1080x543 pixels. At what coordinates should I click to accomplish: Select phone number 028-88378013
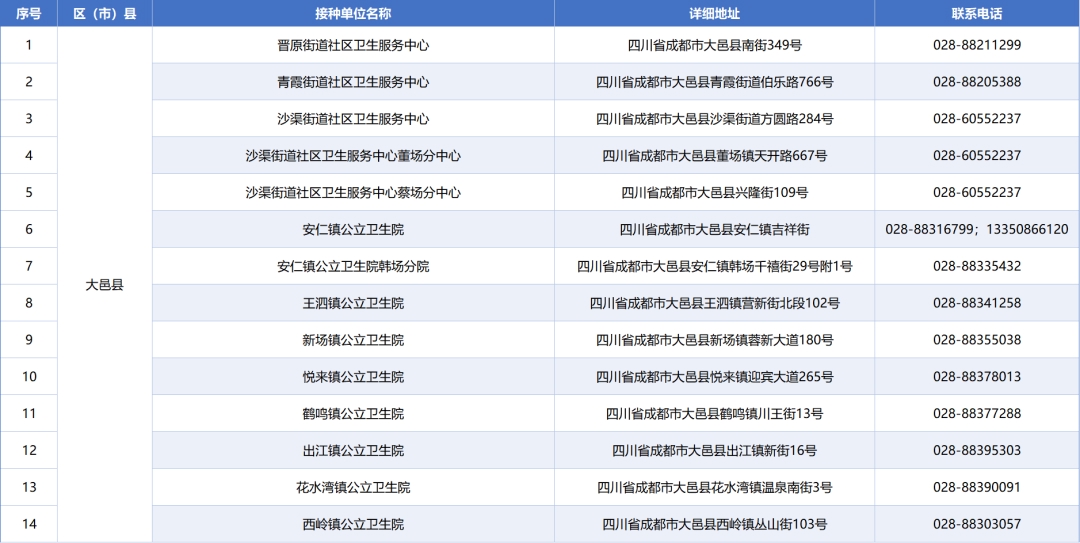tap(976, 377)
